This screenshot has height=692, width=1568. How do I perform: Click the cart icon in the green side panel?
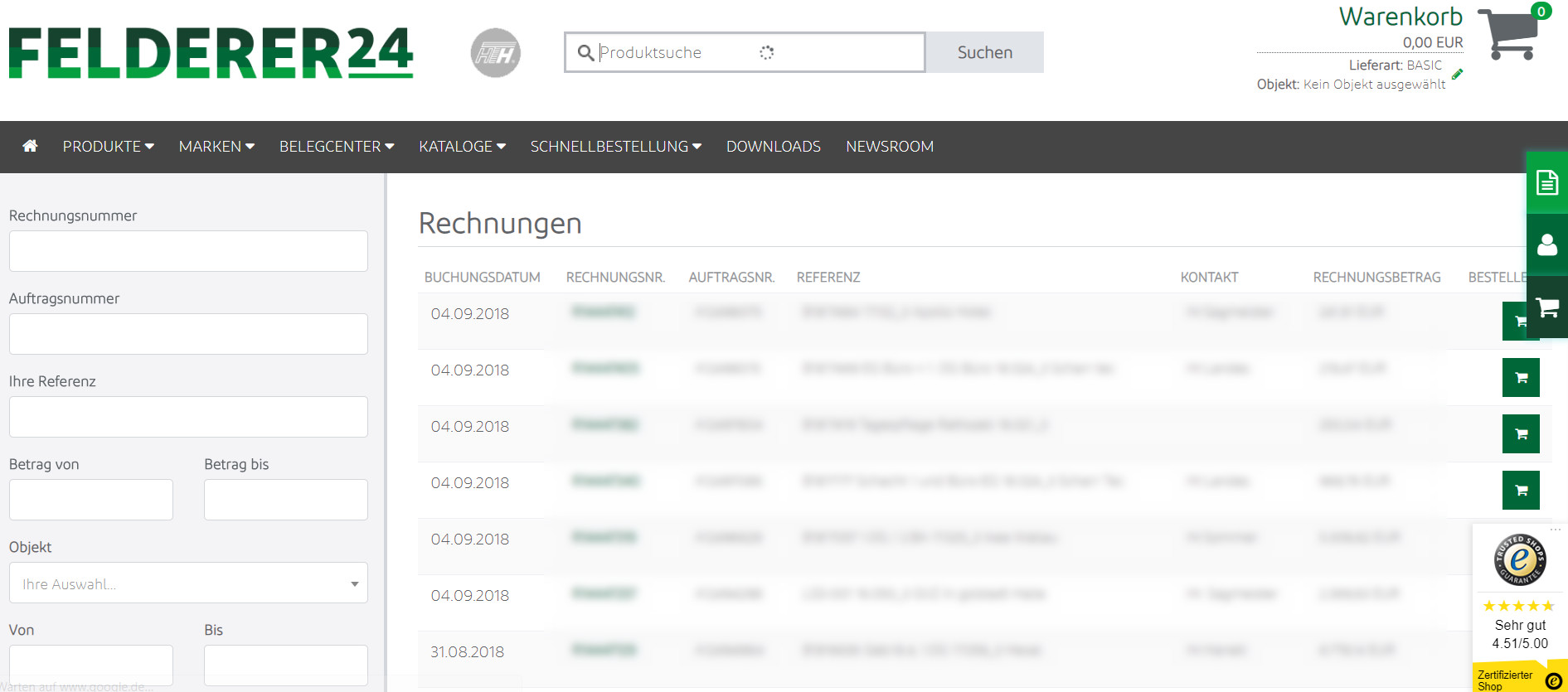1547,307
